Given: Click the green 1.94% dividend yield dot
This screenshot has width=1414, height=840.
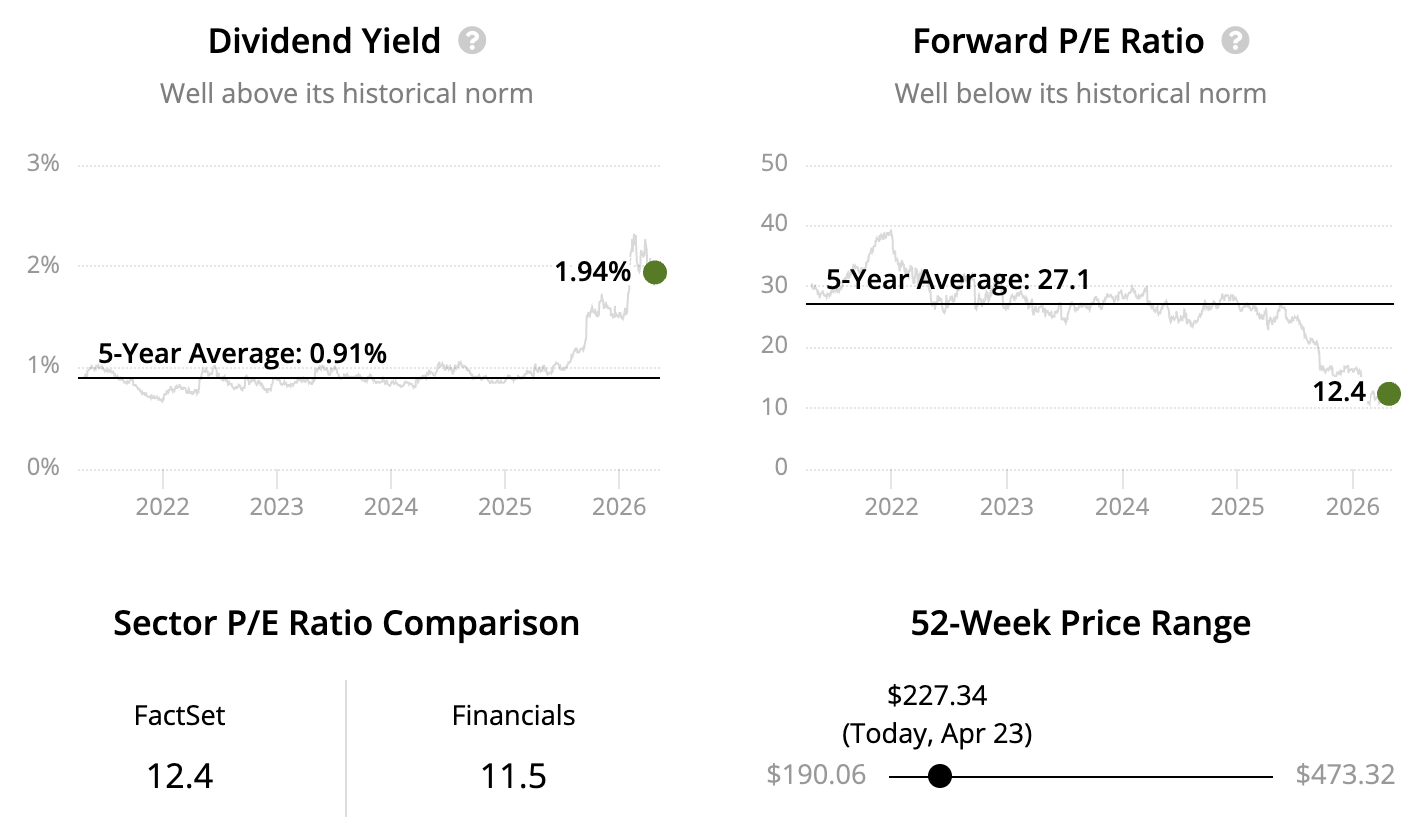Looking at the screenshot, I should coord(655,272).
